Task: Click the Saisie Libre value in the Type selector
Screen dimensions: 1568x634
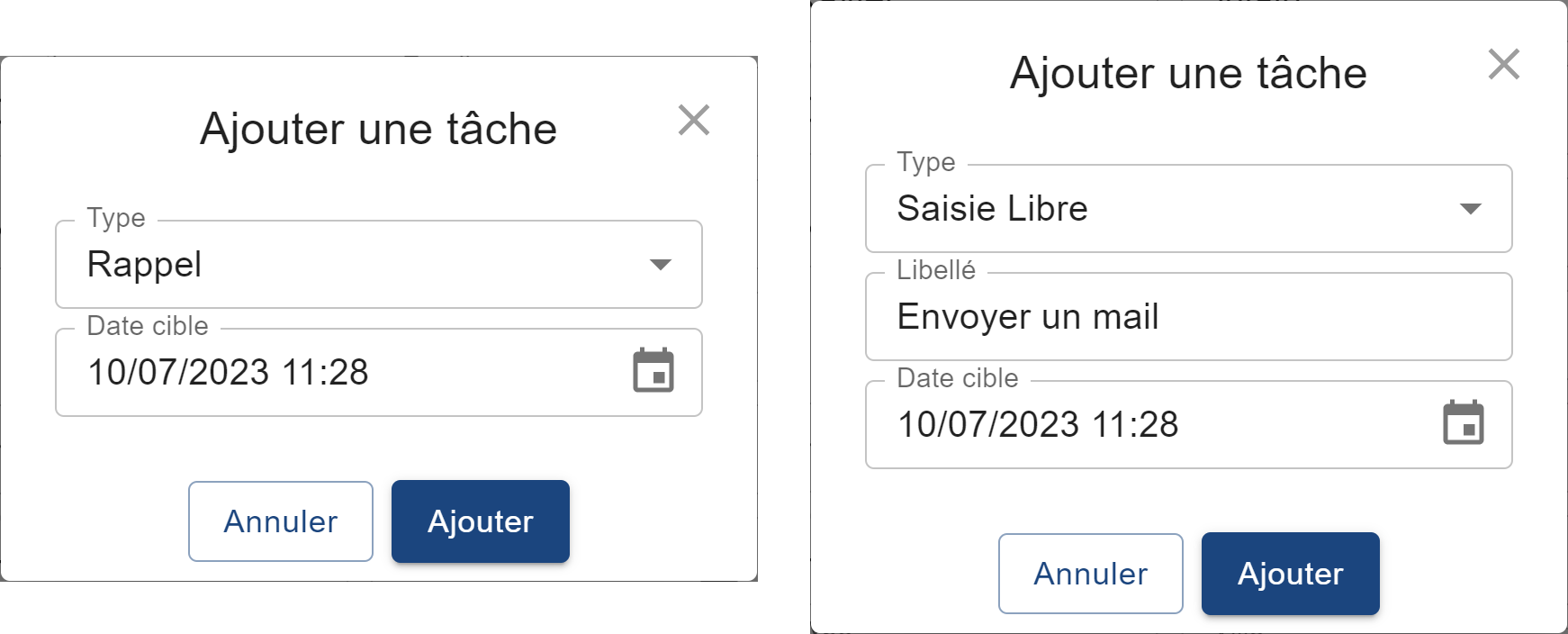Action: click(x=992, y=209)
